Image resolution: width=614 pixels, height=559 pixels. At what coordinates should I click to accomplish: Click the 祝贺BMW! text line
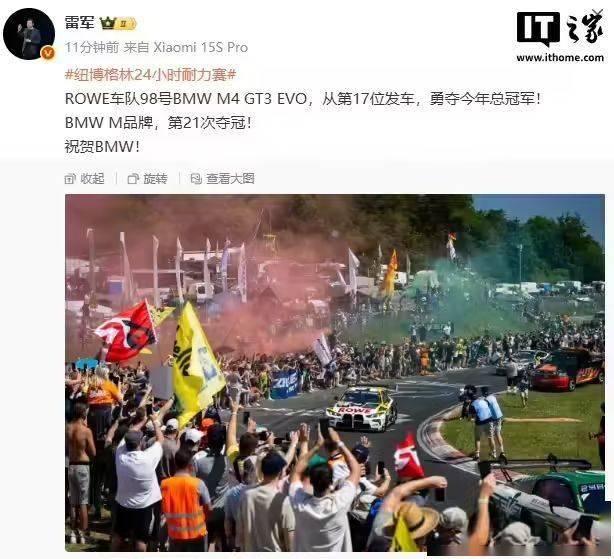pyautogui.click(x=102, y=147)
